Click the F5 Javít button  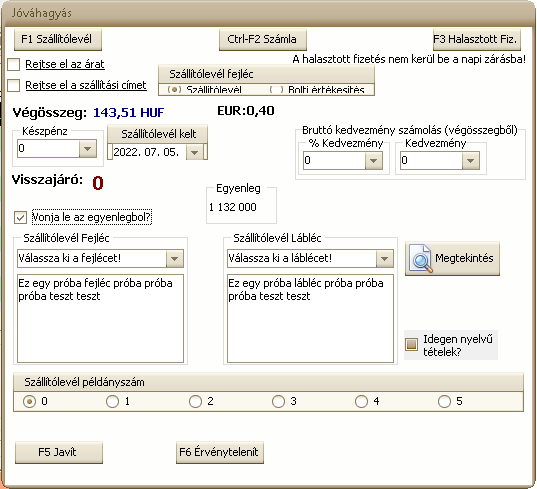pyautogui.click(x=59, y=452)
